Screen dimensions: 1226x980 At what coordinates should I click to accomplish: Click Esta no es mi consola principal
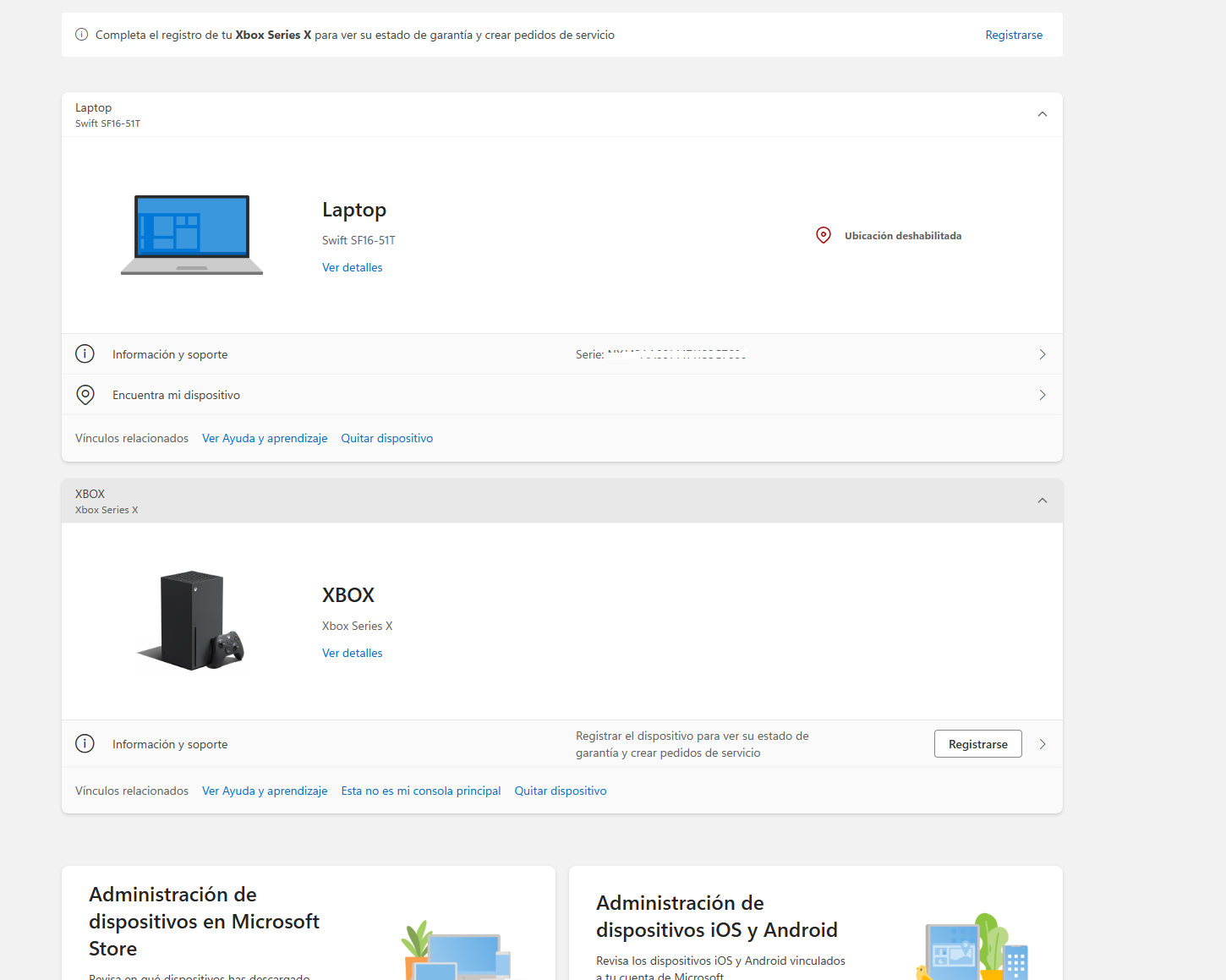click(x=421, y=791)
